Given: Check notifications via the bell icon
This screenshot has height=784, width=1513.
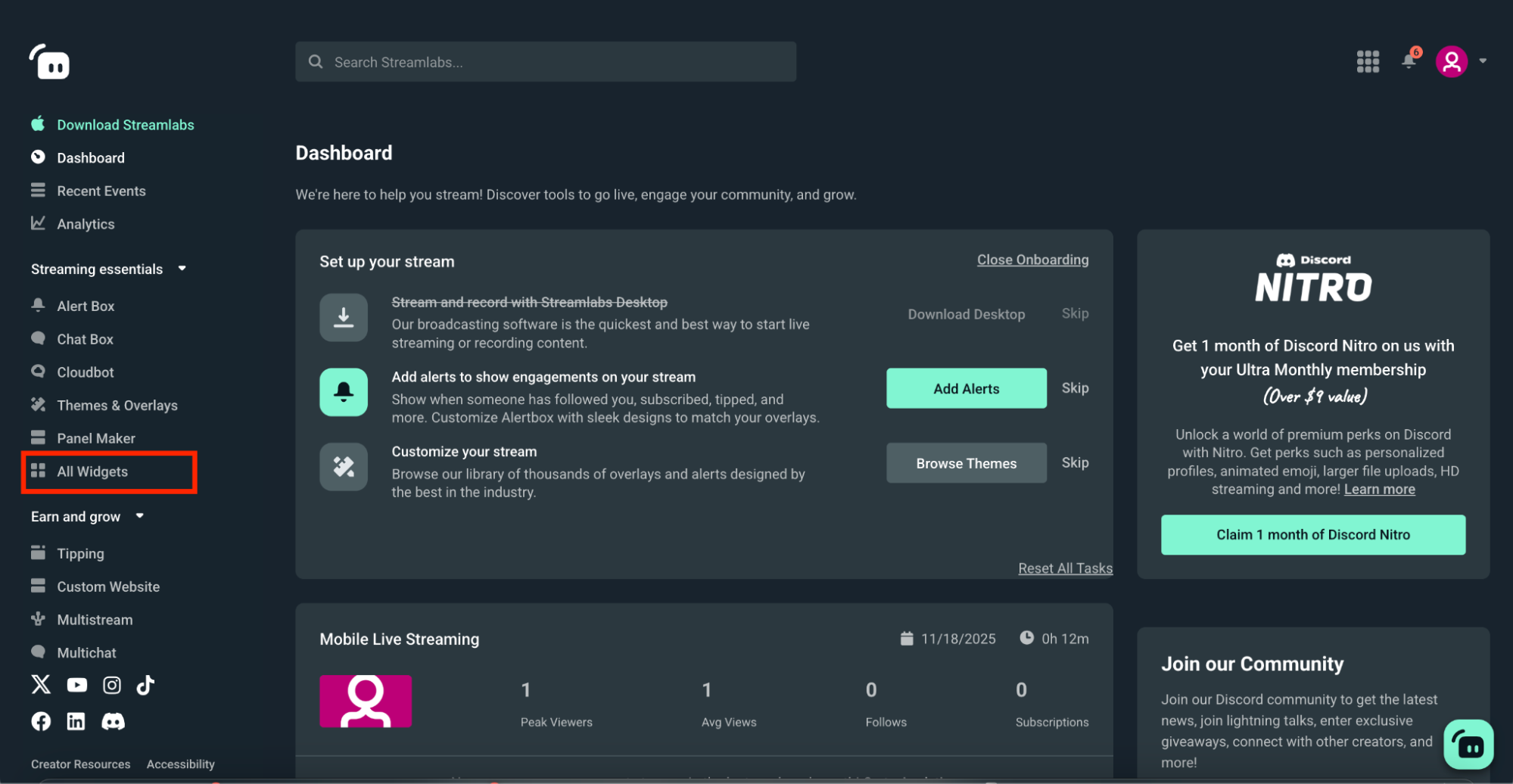Looking at the screenshot, I should tap(1409, 61).
